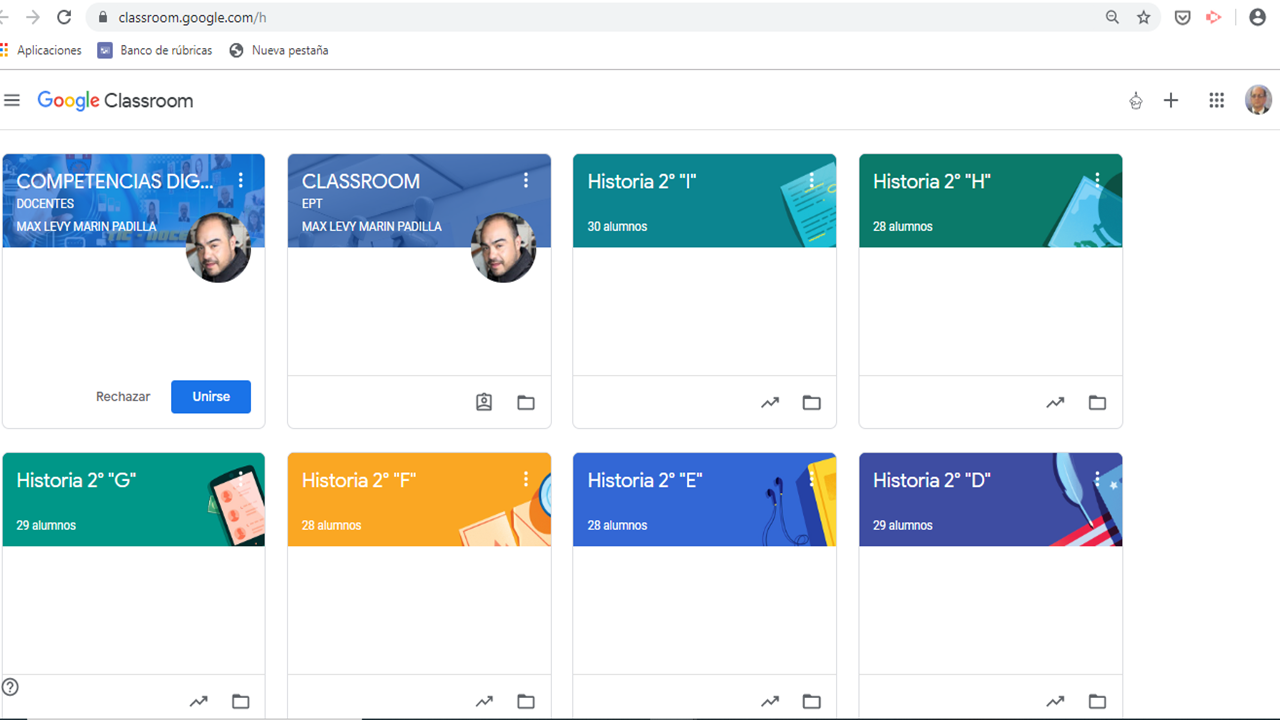Click the help question mark icon
The height and width of the screenshot is (720, 1280).
[10, 687]
